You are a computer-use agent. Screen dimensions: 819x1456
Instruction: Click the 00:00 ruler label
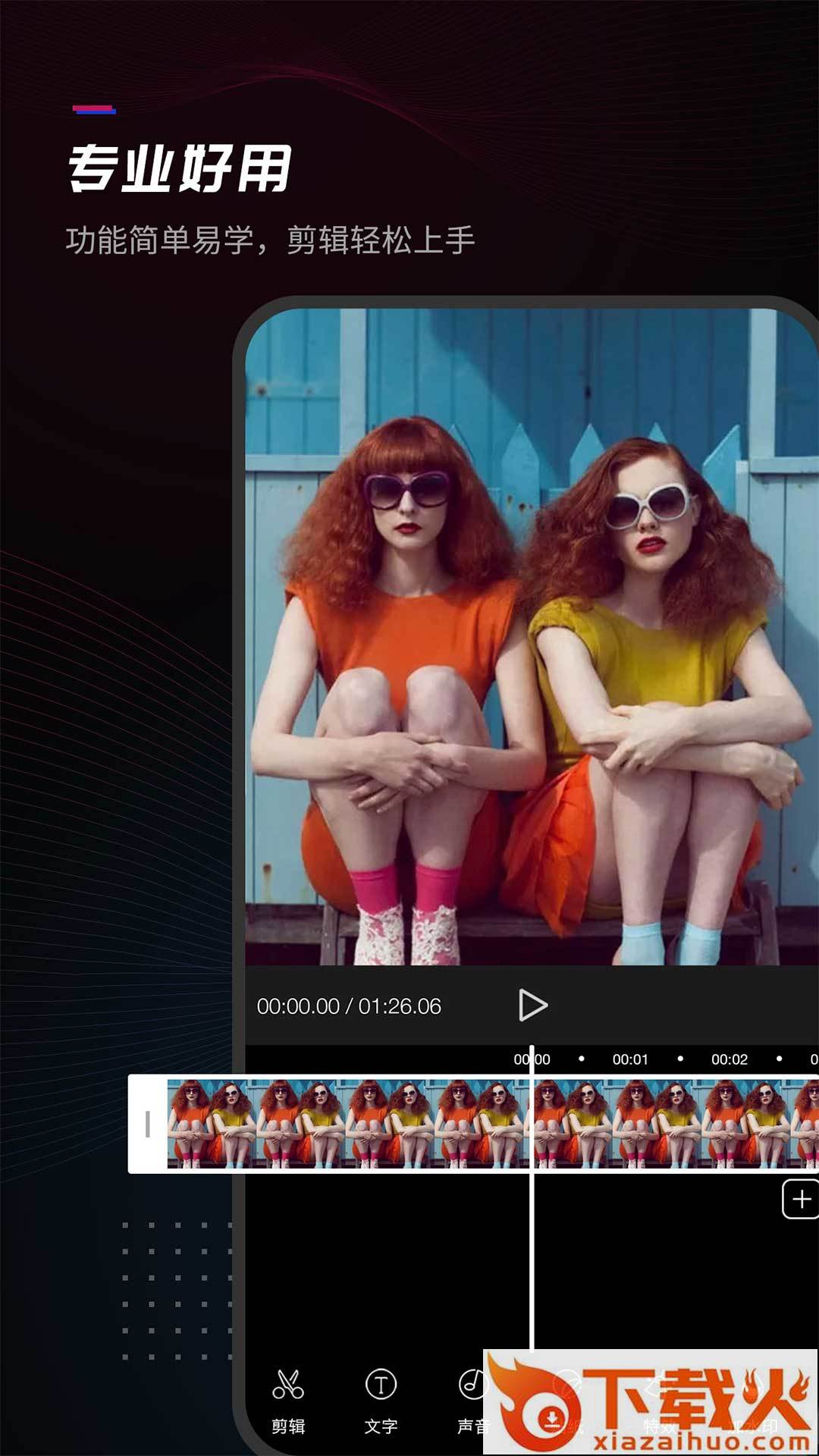pos(532,1059)
